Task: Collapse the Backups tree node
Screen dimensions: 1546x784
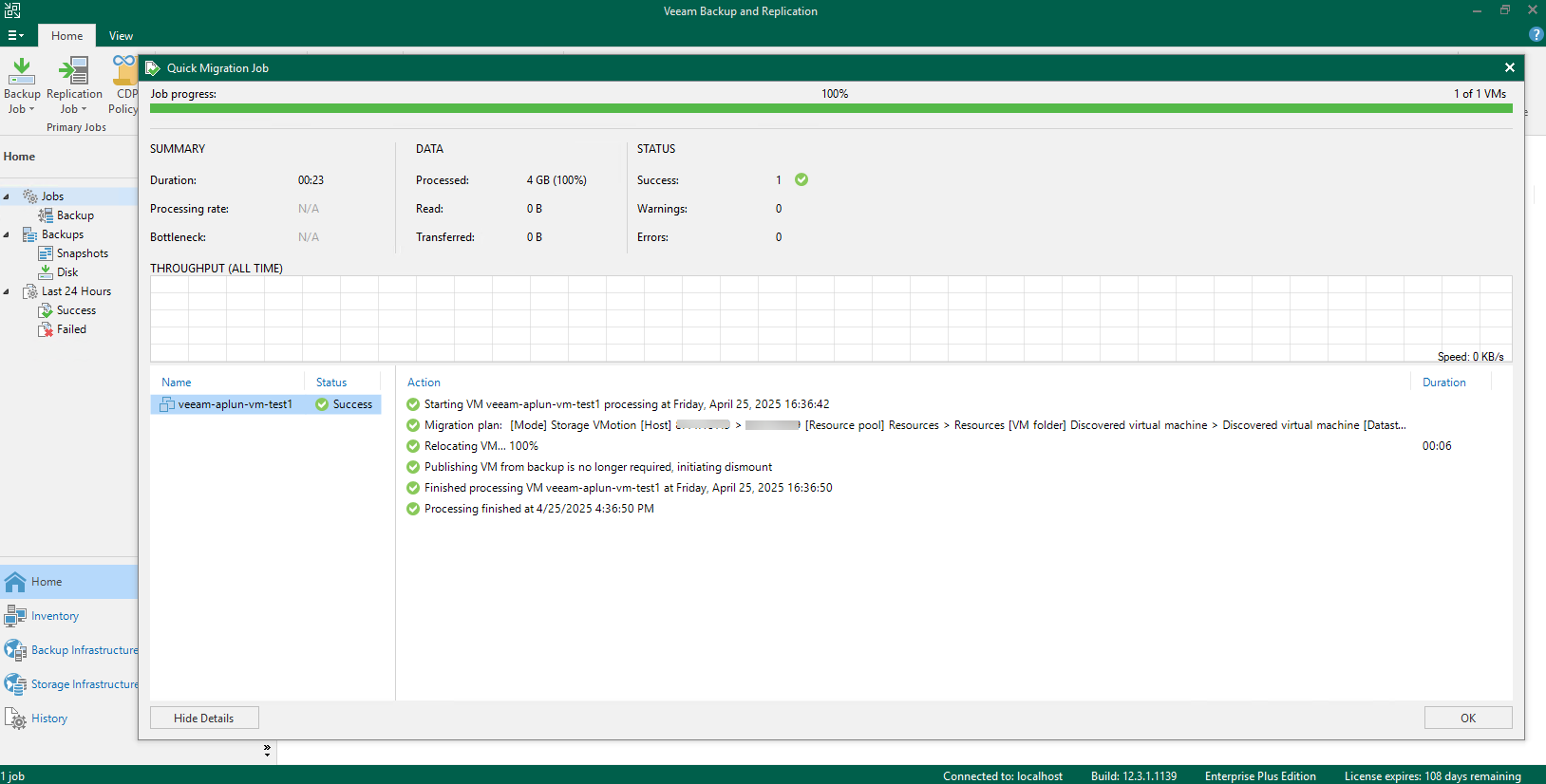Action: click(x=7, y=234)
